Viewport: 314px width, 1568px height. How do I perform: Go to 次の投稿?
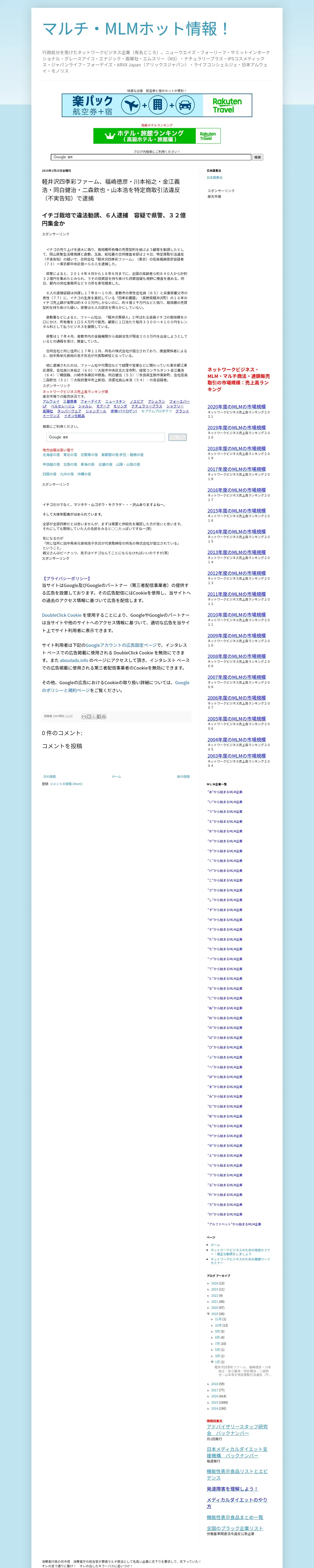(49, 777)
